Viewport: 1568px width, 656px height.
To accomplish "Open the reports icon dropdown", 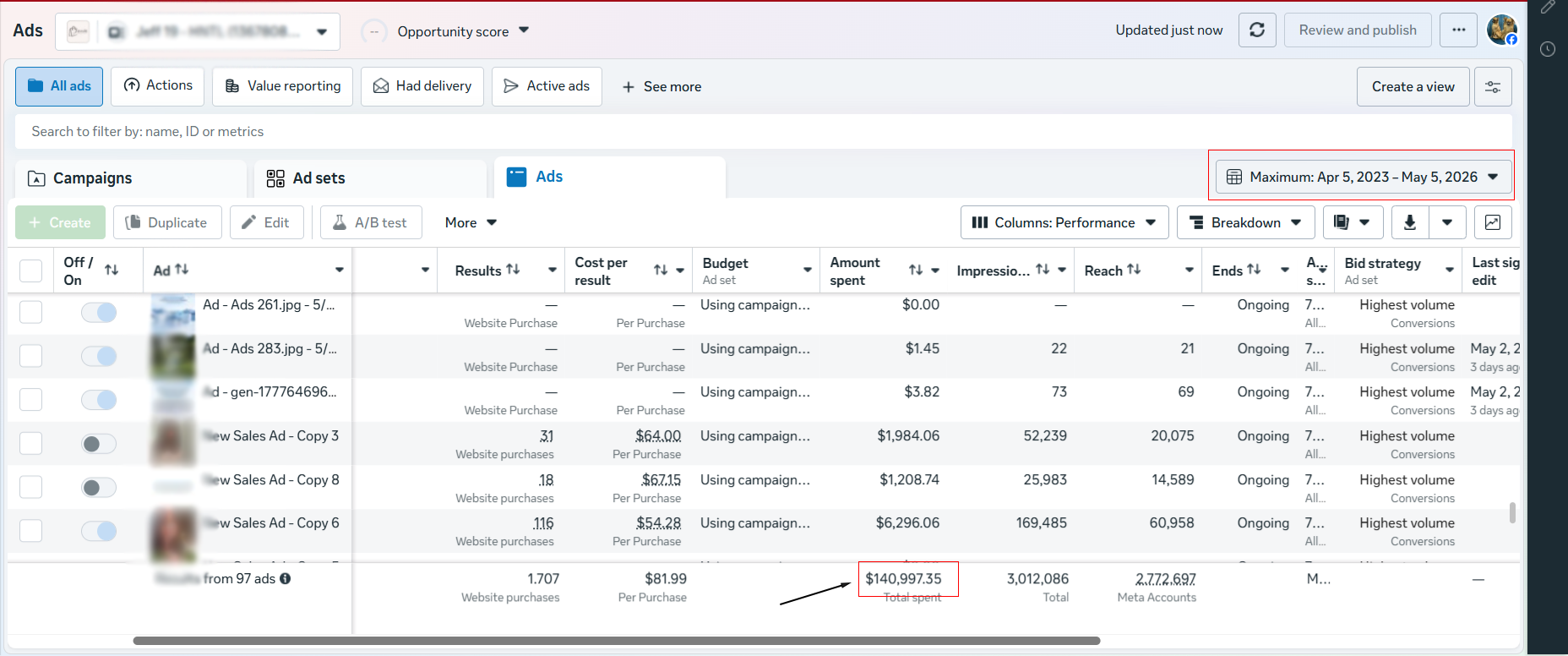I will point(1353,222).
